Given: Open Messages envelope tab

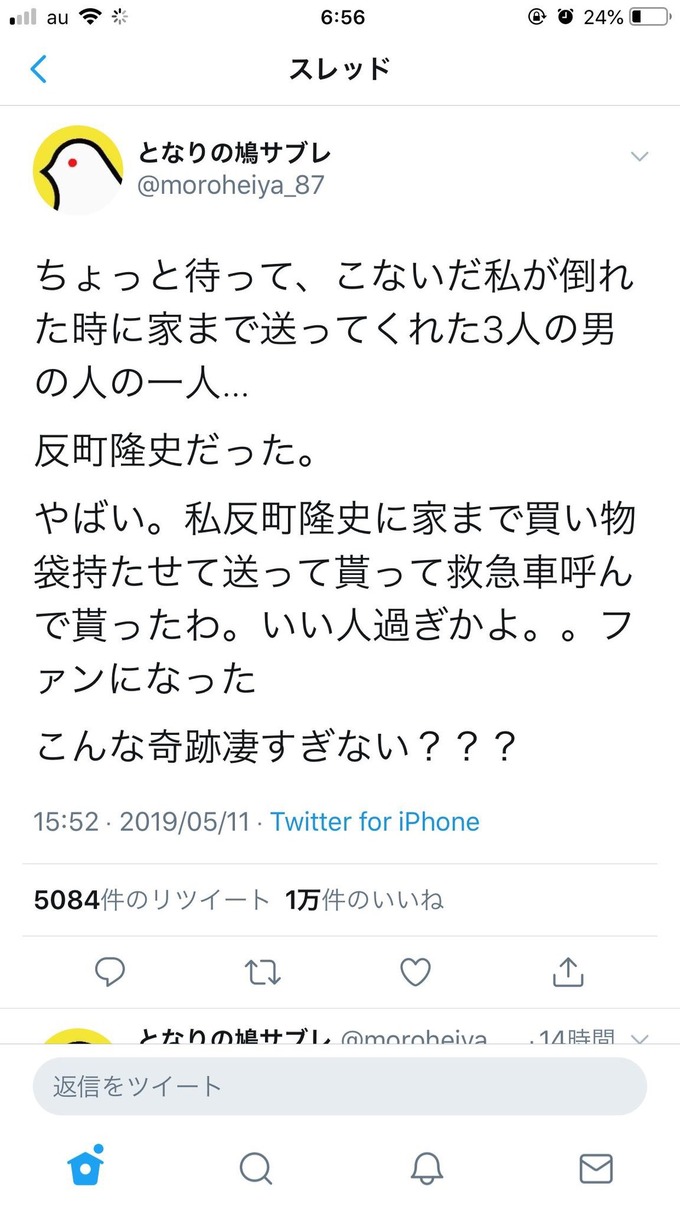Looking at the screenshot, I should 596,1167.
